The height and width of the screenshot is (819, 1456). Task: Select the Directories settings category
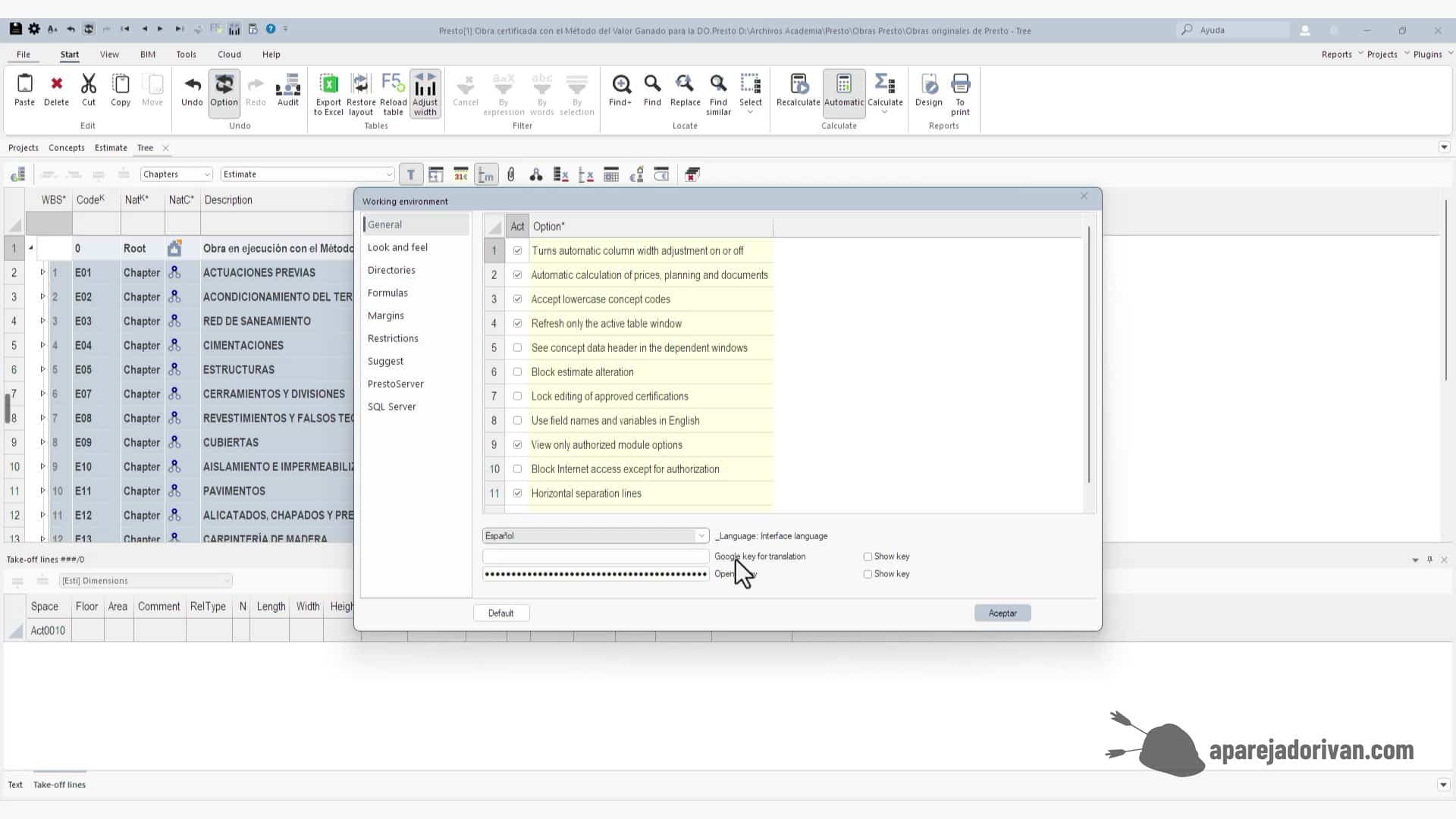pos(391,270)
